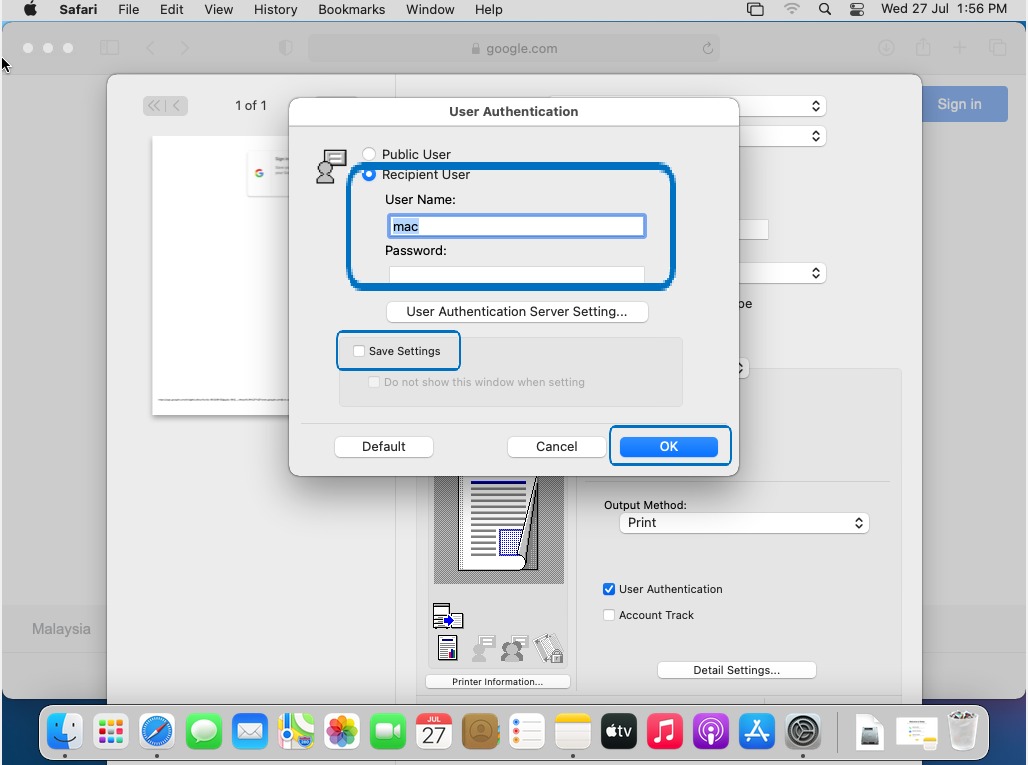
Task: Open the Photos app from dock
Action: pyautogui.click(x=342, y=733)
